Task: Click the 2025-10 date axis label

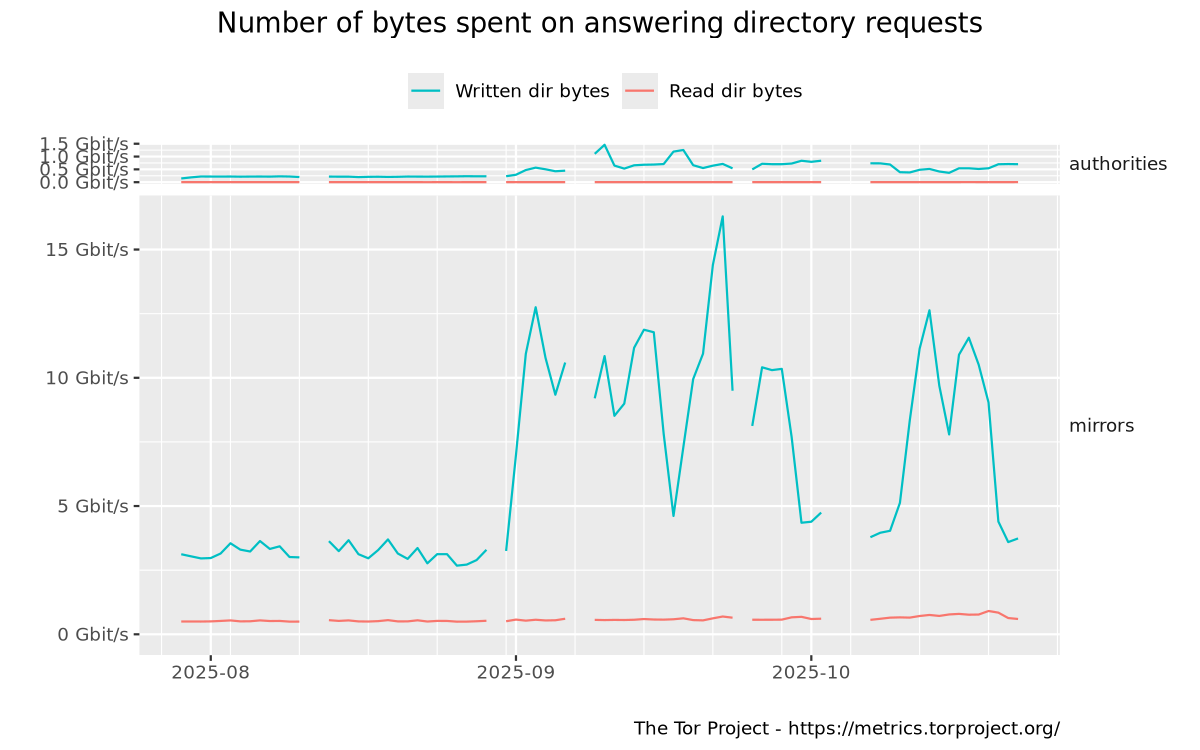Action: pyautogui.click(x=810, y=672)
